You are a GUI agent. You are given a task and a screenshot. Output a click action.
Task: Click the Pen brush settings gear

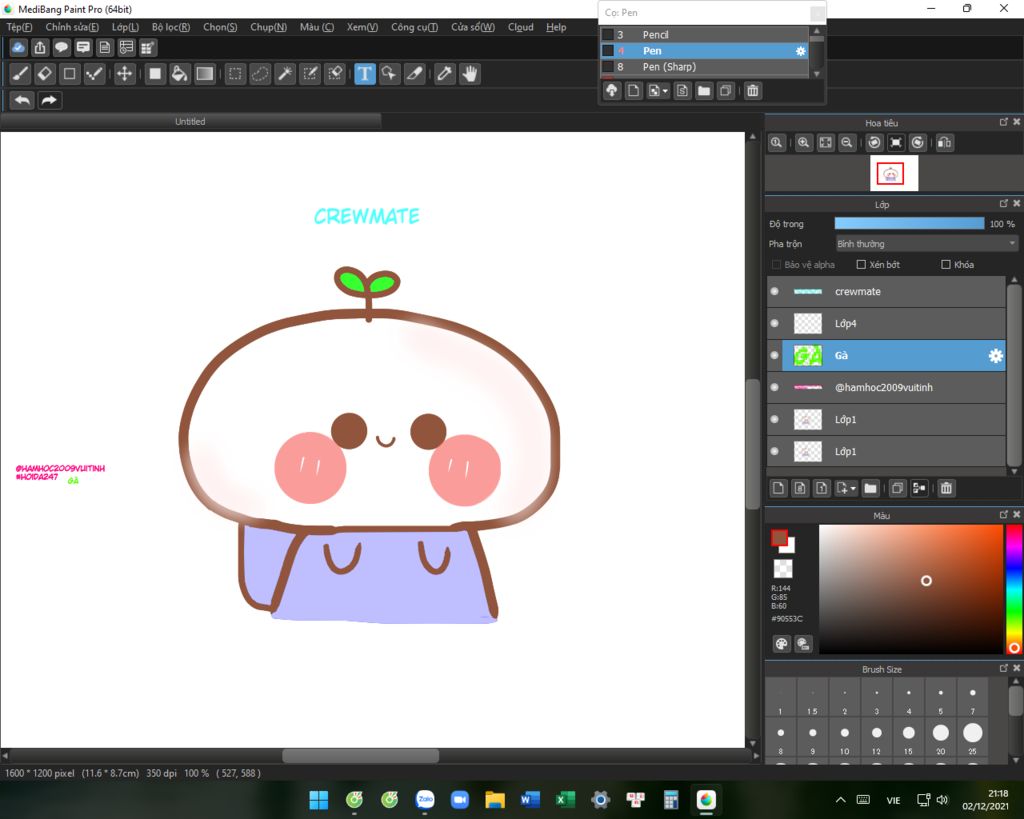[x=801, y=51]
